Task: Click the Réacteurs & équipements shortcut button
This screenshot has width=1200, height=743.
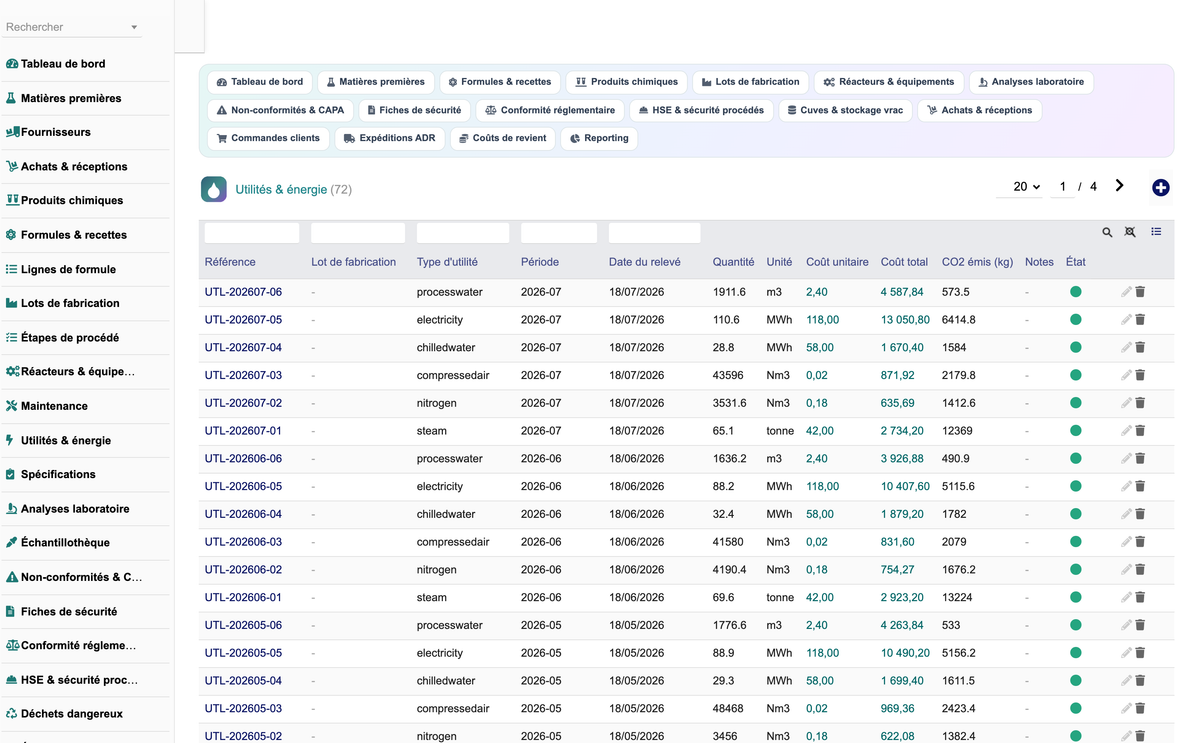Action: click(889, 82)
